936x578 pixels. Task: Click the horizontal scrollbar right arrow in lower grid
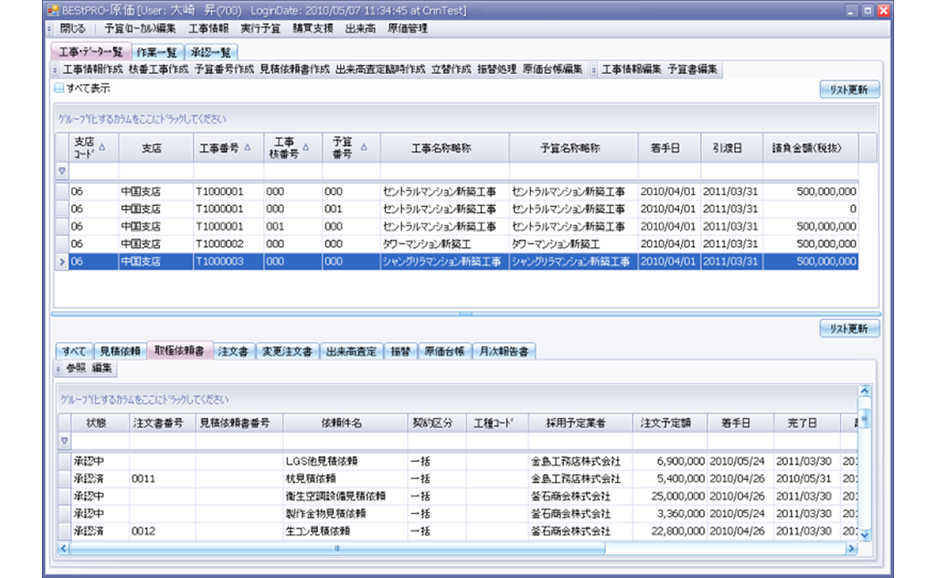[x=852, y=548]
